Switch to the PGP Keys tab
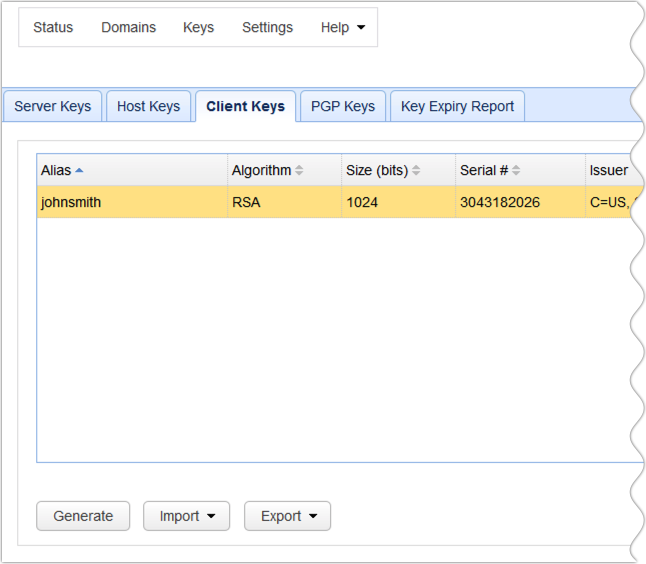 point(343,106)
